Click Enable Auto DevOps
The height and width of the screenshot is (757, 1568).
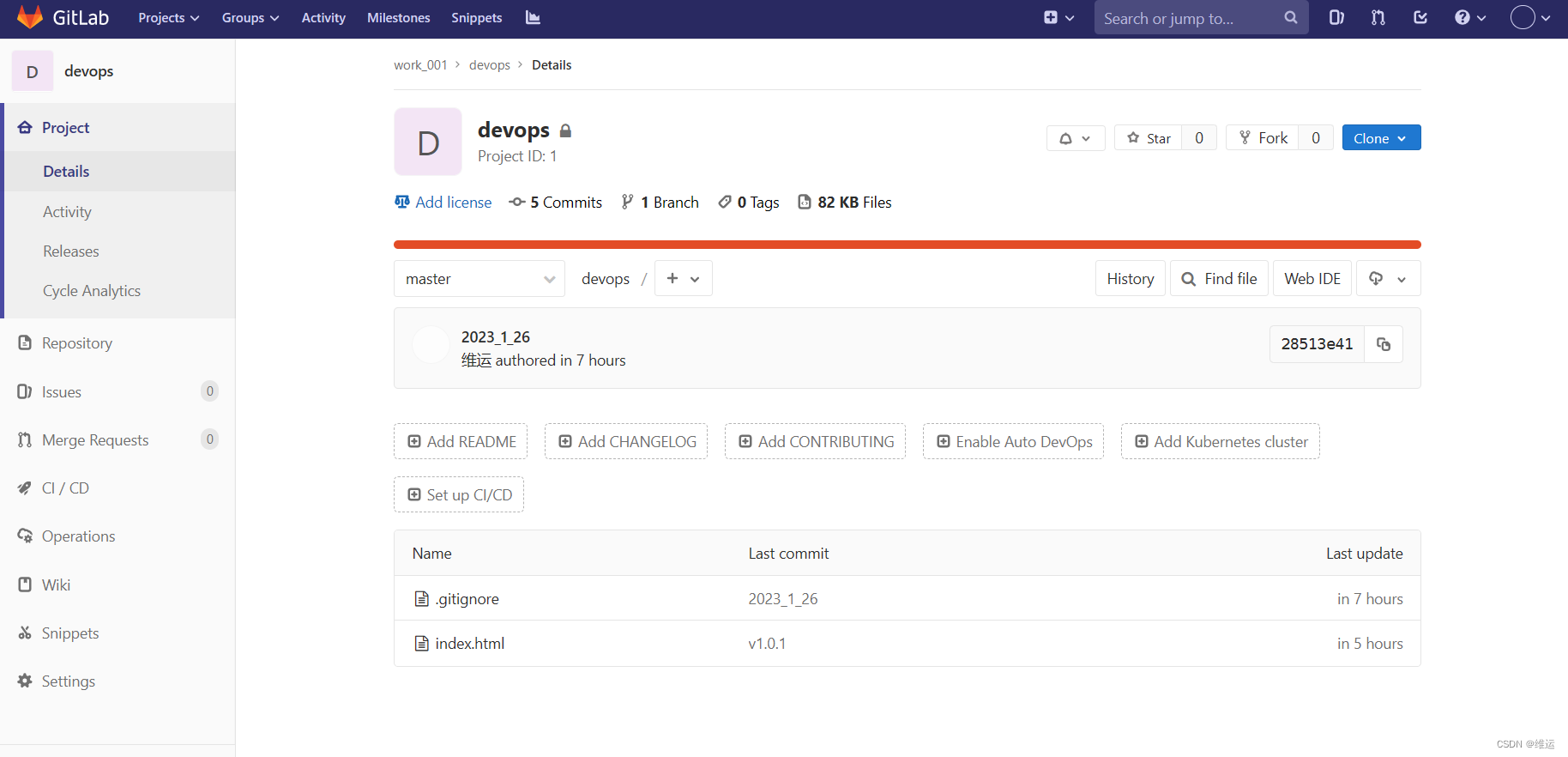pyautogui.click(x=1013, y=441)
